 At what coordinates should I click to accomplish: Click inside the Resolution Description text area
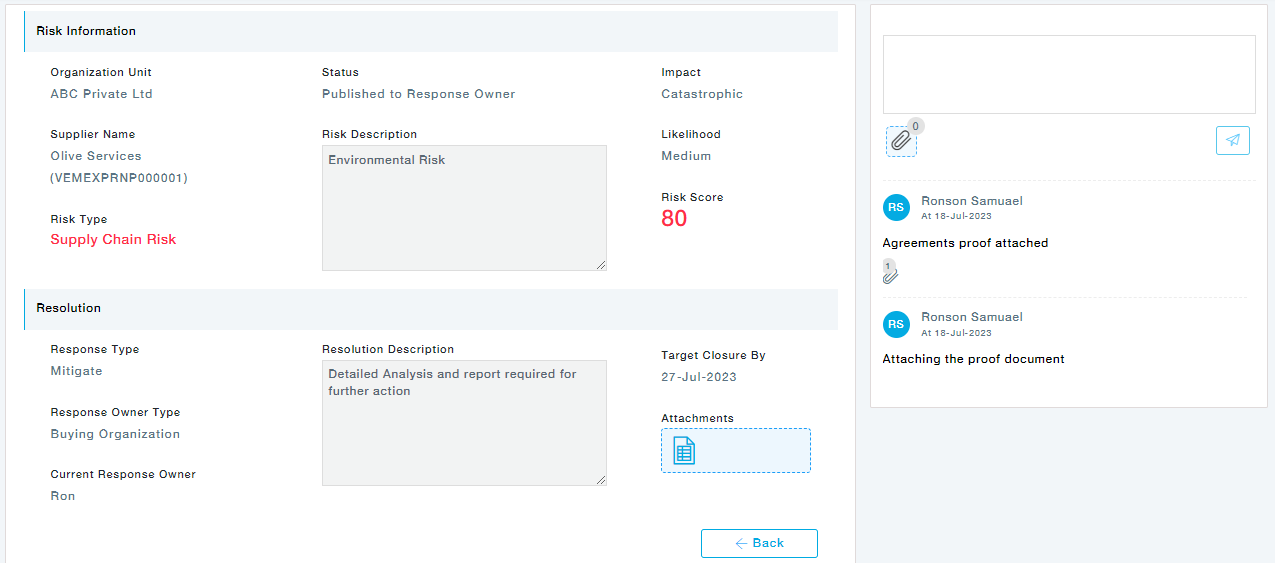[464, 423]
